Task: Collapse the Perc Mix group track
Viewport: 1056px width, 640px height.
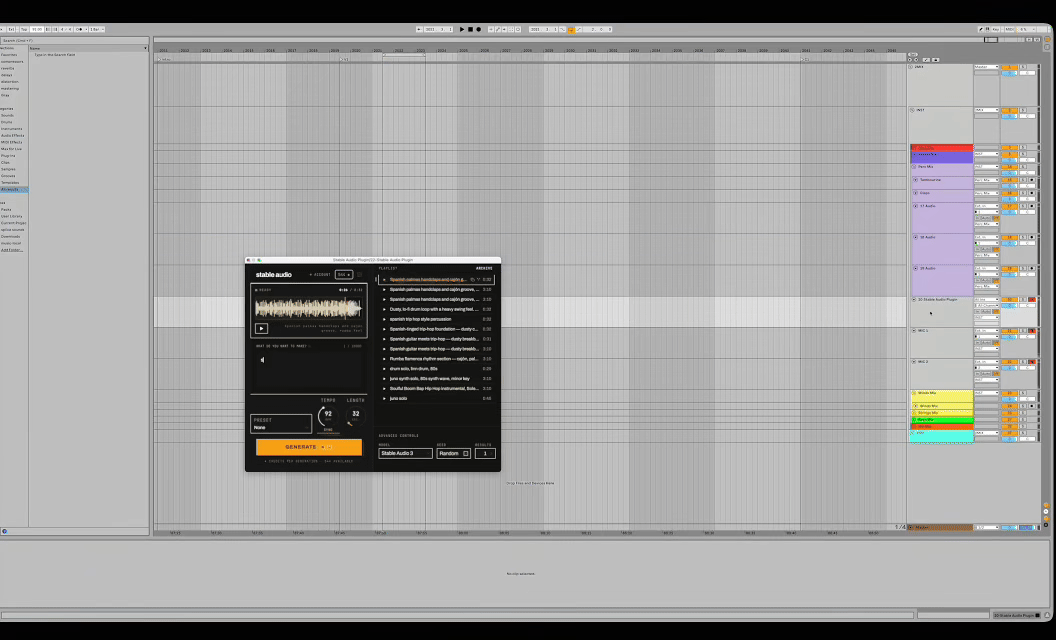Action: [x=914, y=166]
